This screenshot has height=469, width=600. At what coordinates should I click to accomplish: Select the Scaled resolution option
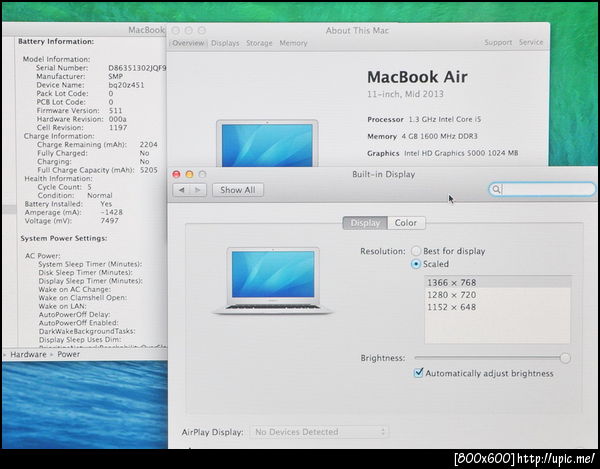point(416,264)
